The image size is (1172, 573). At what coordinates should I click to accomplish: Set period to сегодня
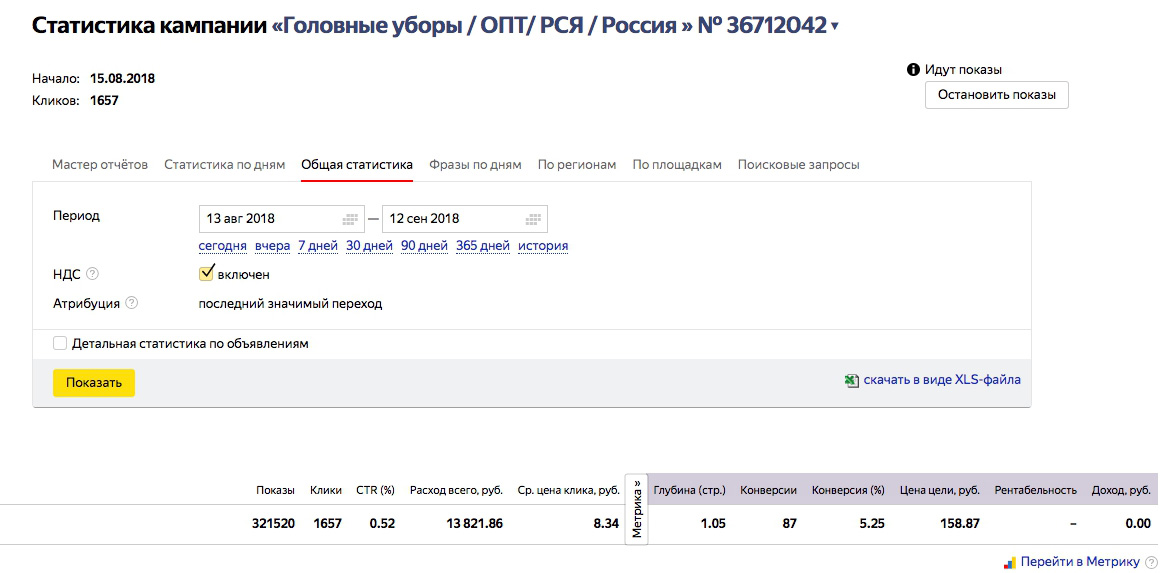tap(222, 246)
